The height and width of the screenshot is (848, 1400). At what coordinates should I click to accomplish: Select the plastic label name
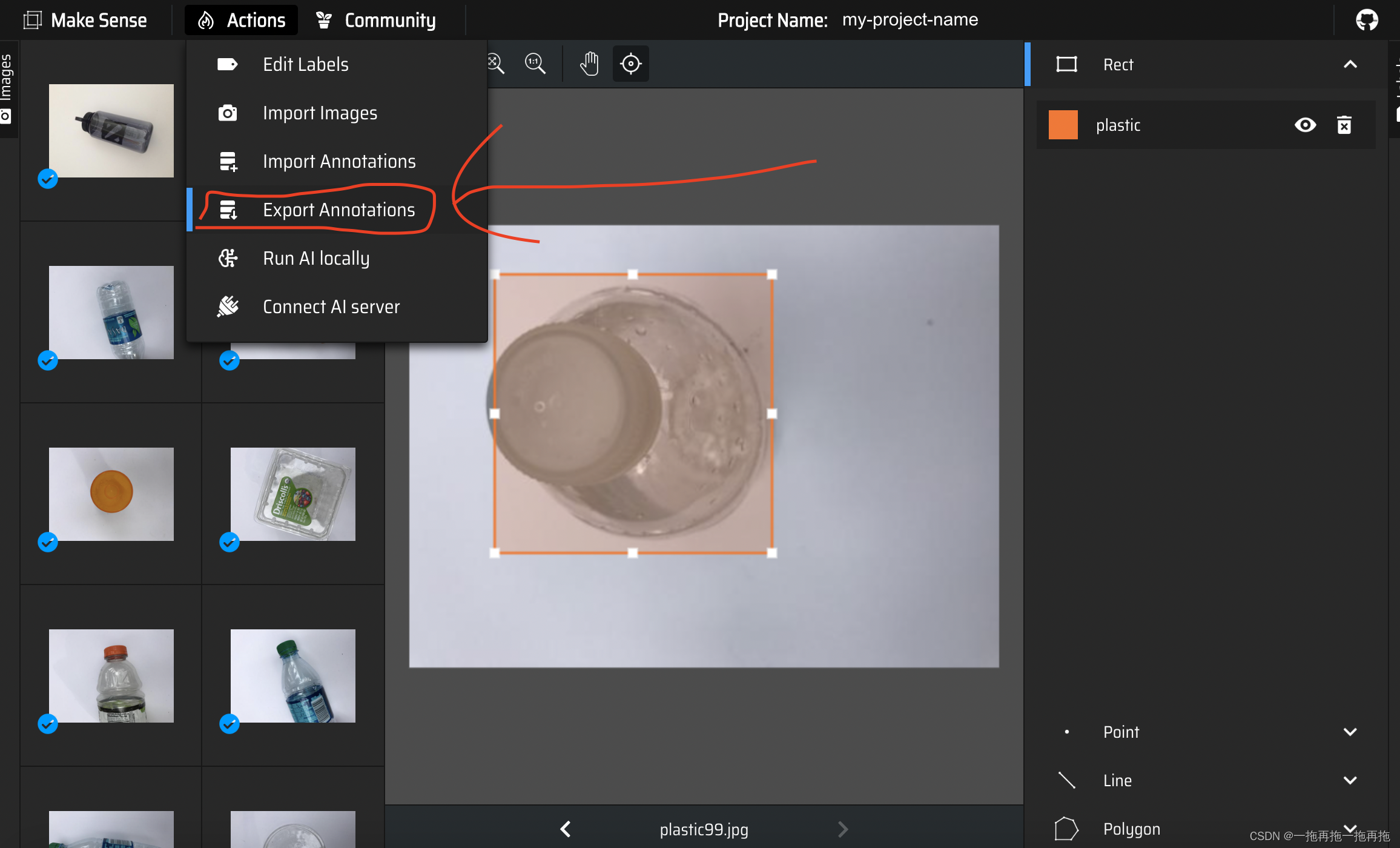coord(1118,125)
